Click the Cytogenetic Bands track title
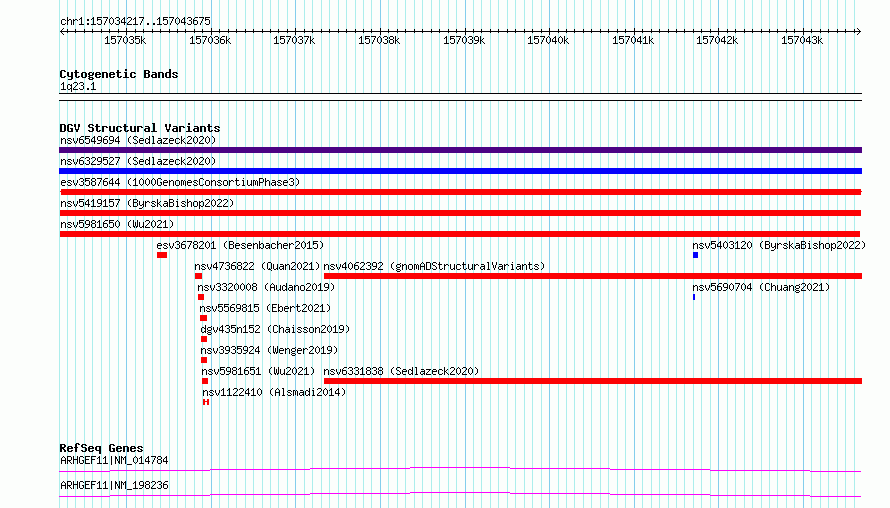Image resolution: width=890 pixels, height=508 pixels. coord(119,74)
